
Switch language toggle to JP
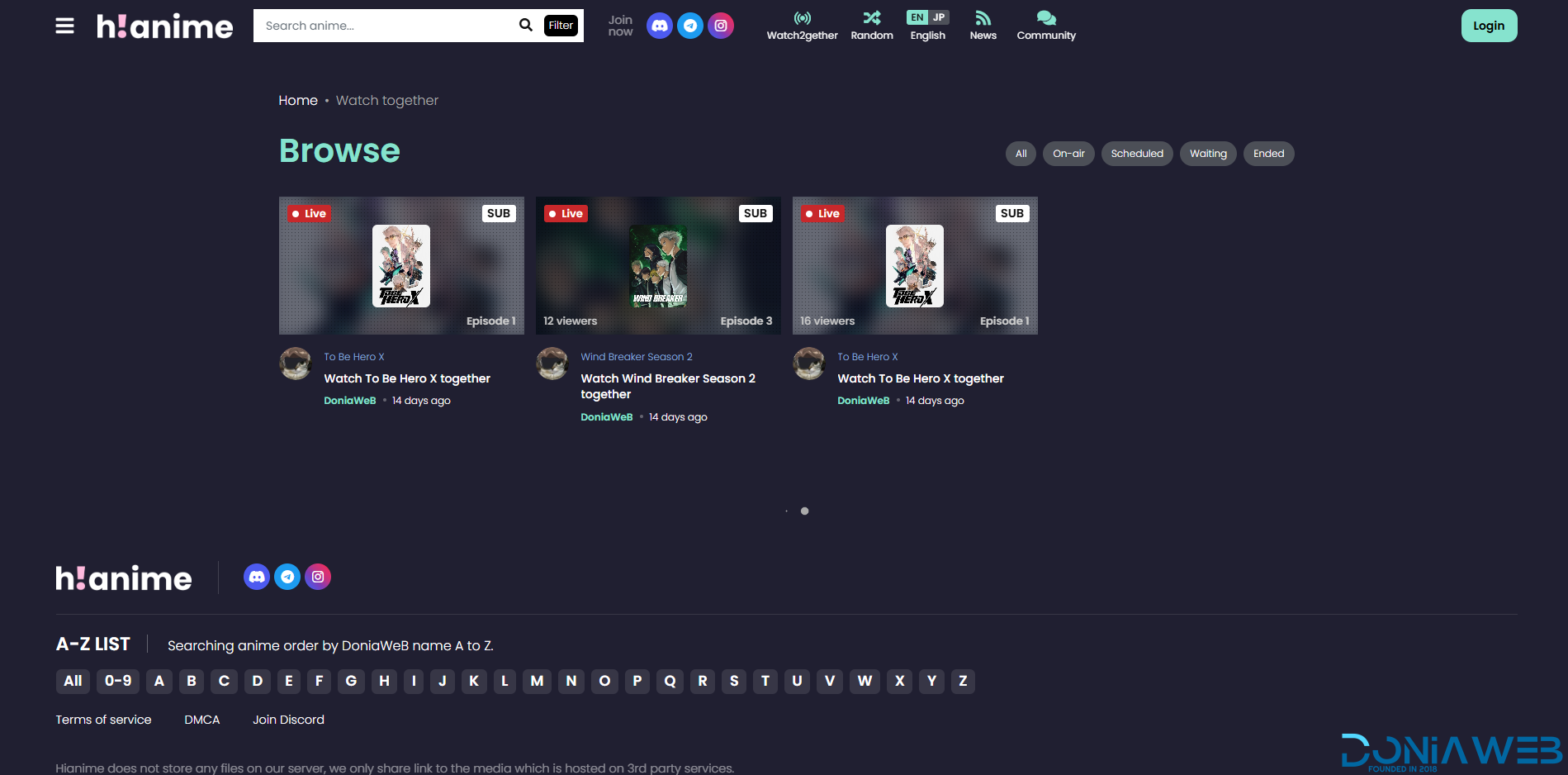point(939,17)
